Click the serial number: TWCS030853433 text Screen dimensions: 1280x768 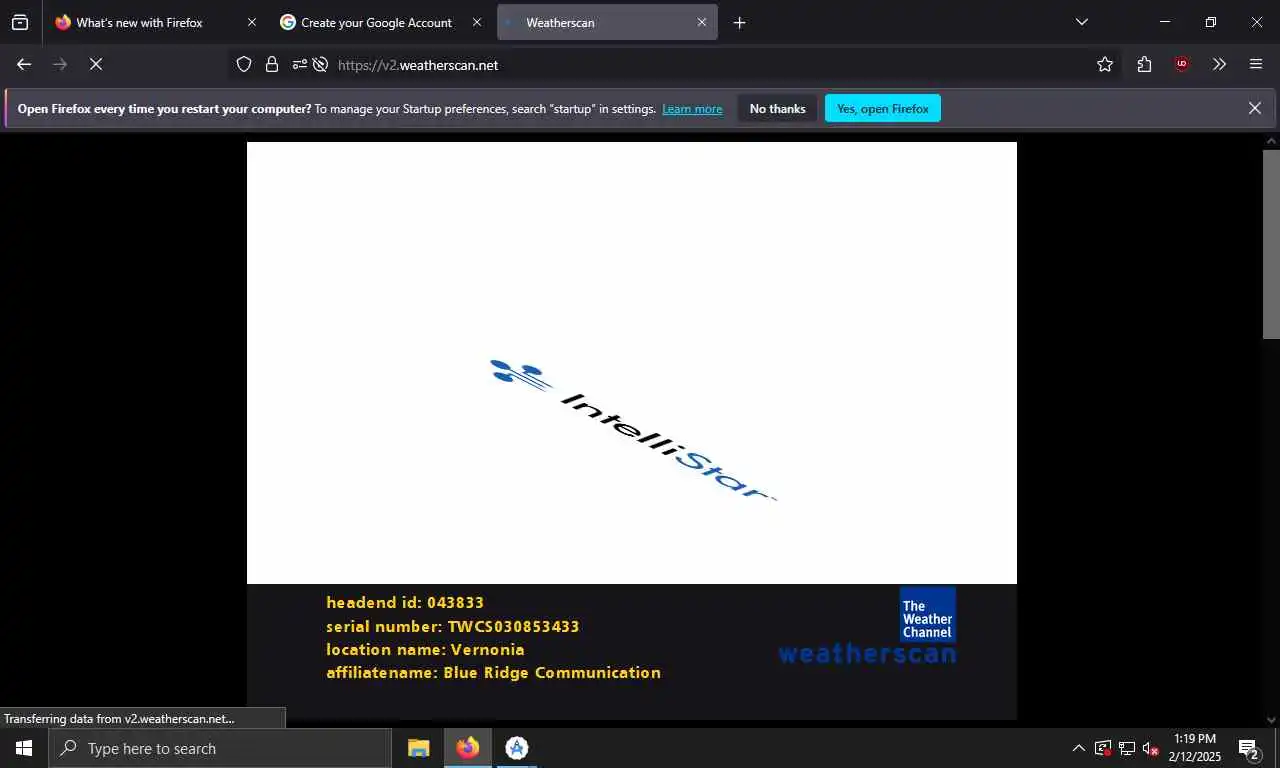pos(453,627)
